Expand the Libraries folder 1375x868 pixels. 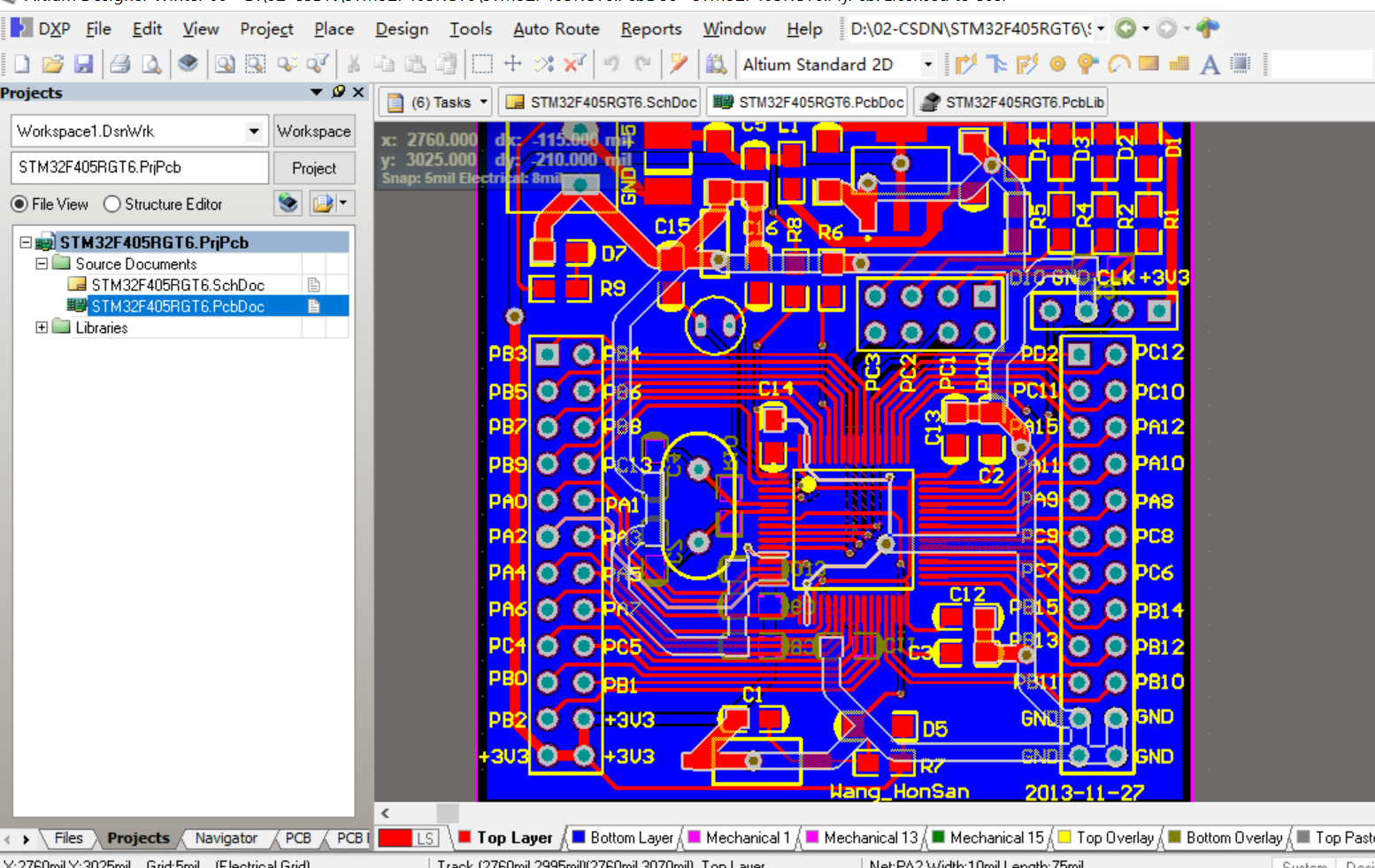[x=42, y=327]
